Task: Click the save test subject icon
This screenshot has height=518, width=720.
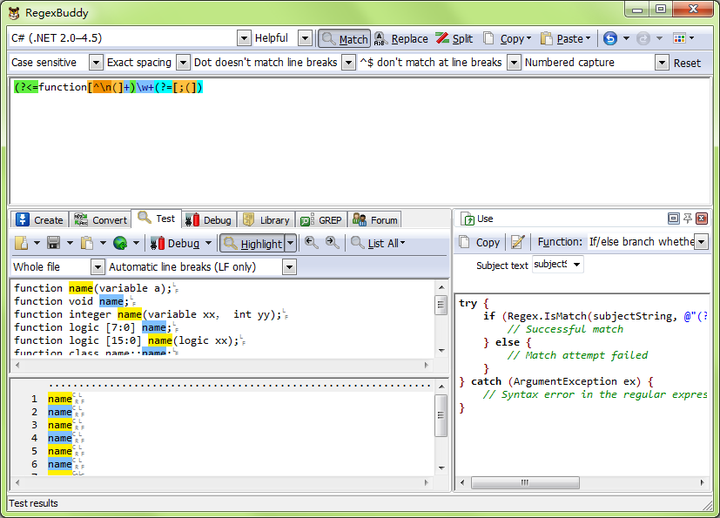Action: [54, 243]
